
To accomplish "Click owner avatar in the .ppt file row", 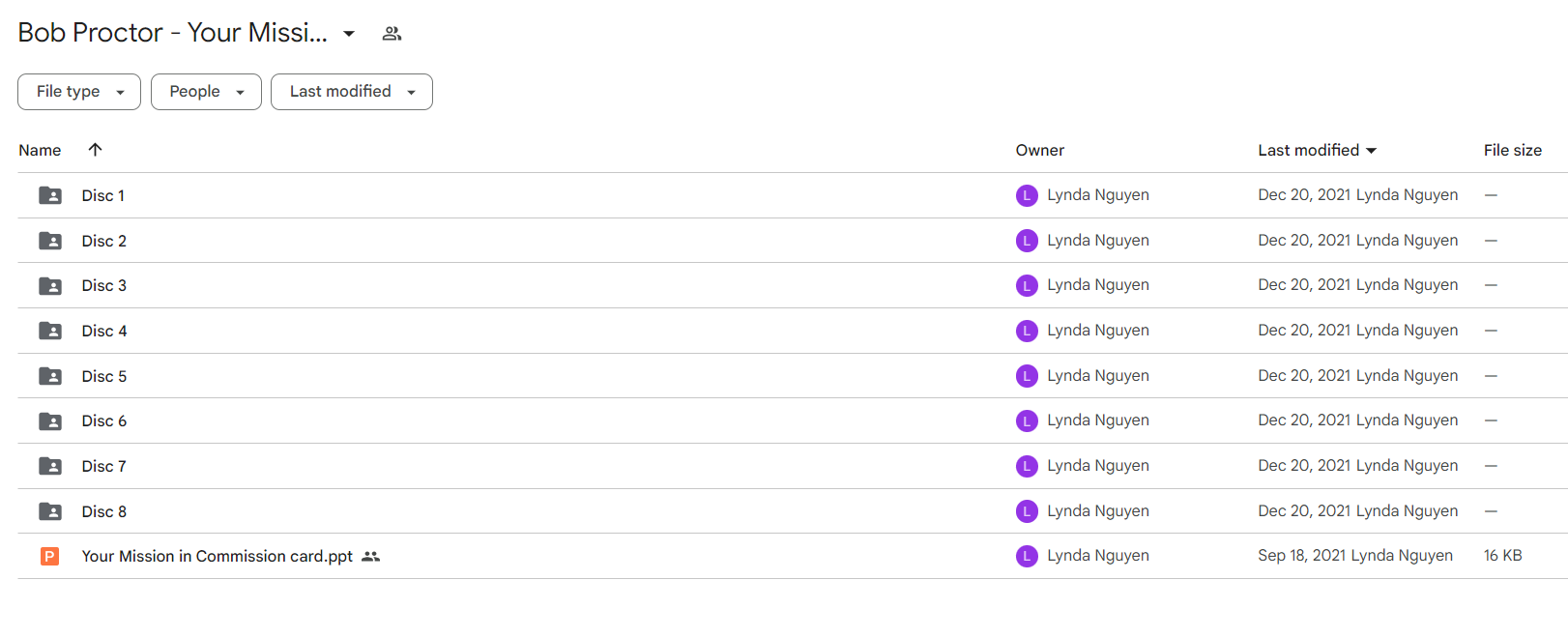I will click(1027, 556).
